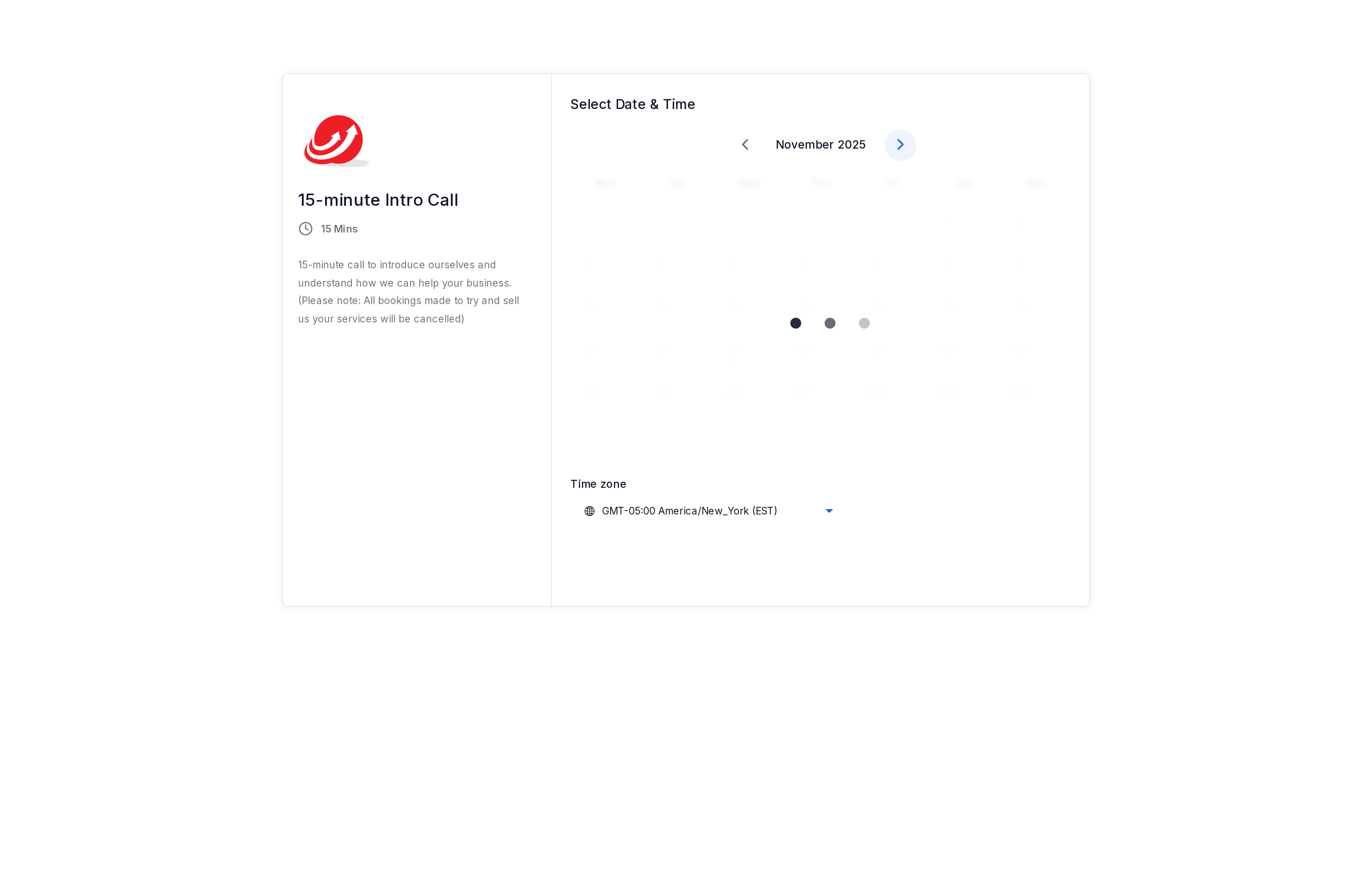Click the globe icon in time zone field
Image resolution: width=1372 pixels, height=891 pixels.
point(589,511)
